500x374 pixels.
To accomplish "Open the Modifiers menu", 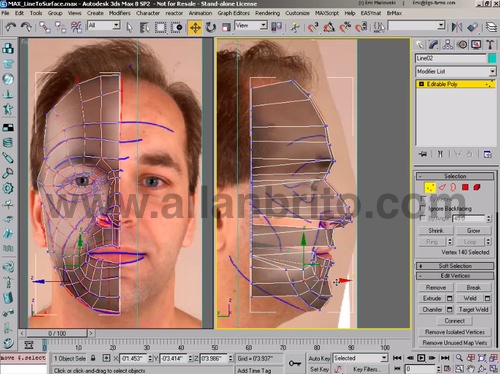I will click(120, 13).
